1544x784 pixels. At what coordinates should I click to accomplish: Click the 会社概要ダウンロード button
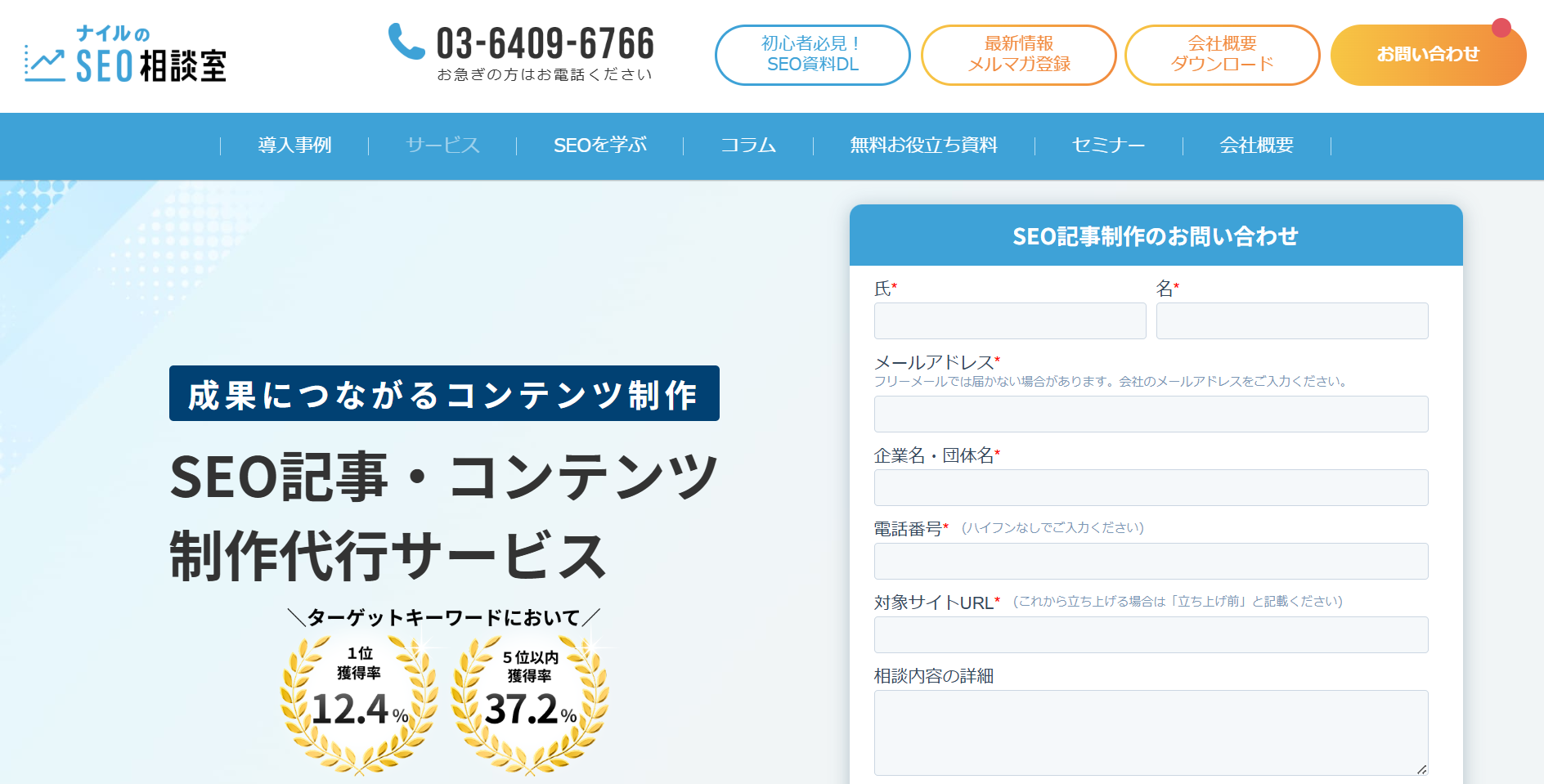tap(1222, 55)
